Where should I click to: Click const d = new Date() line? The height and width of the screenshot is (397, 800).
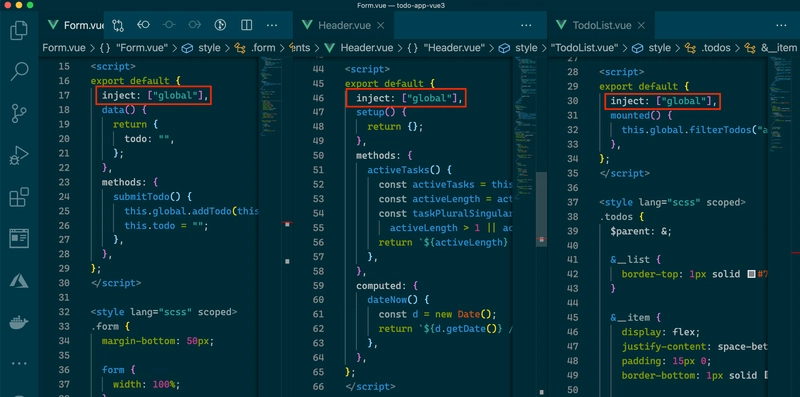coord(437,314)
